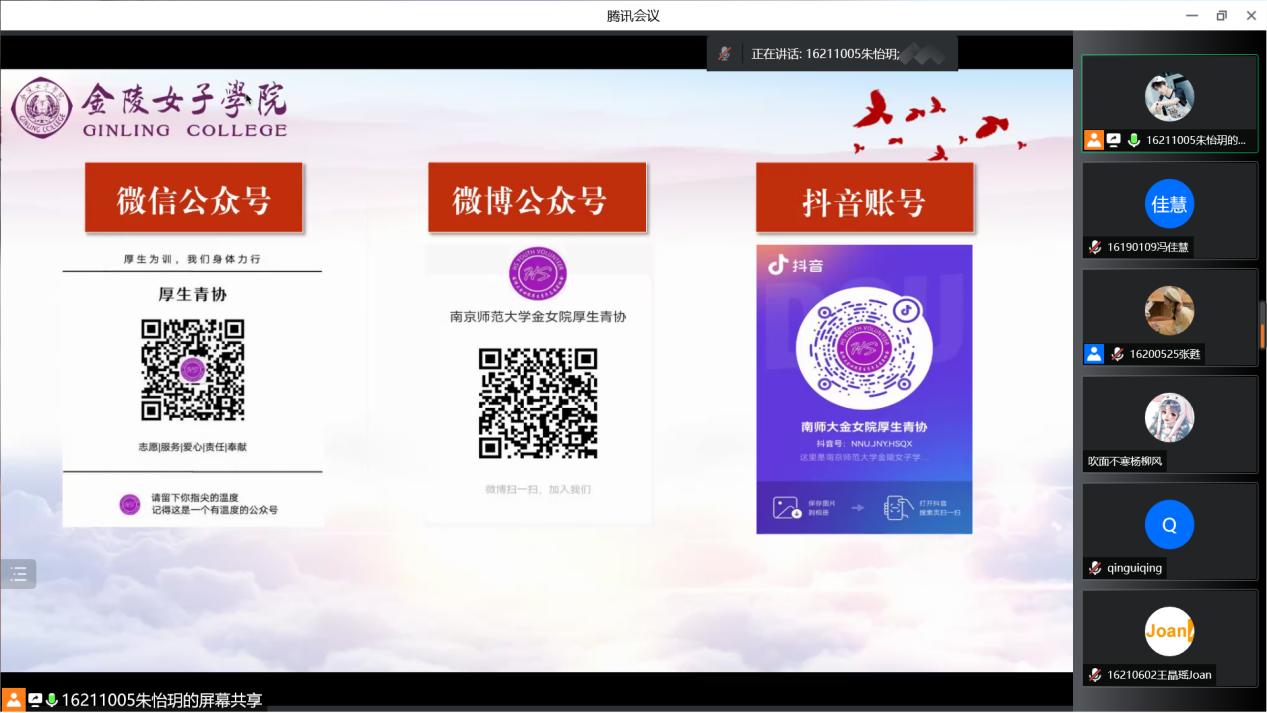Close the 腾讯会议 window
The image size is (1267, 713).
(1251, 15)
